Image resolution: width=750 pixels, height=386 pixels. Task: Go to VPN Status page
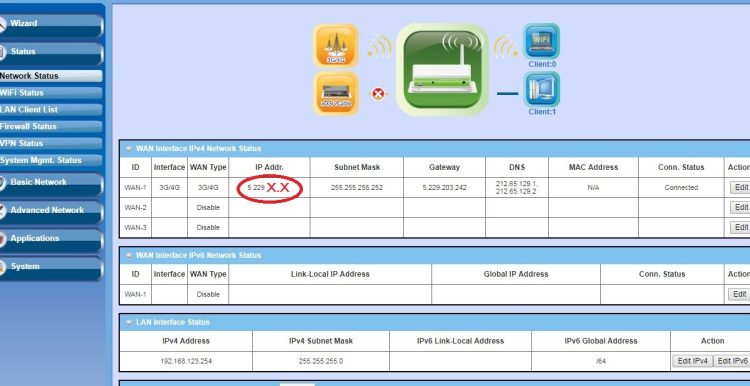(51, 143)
